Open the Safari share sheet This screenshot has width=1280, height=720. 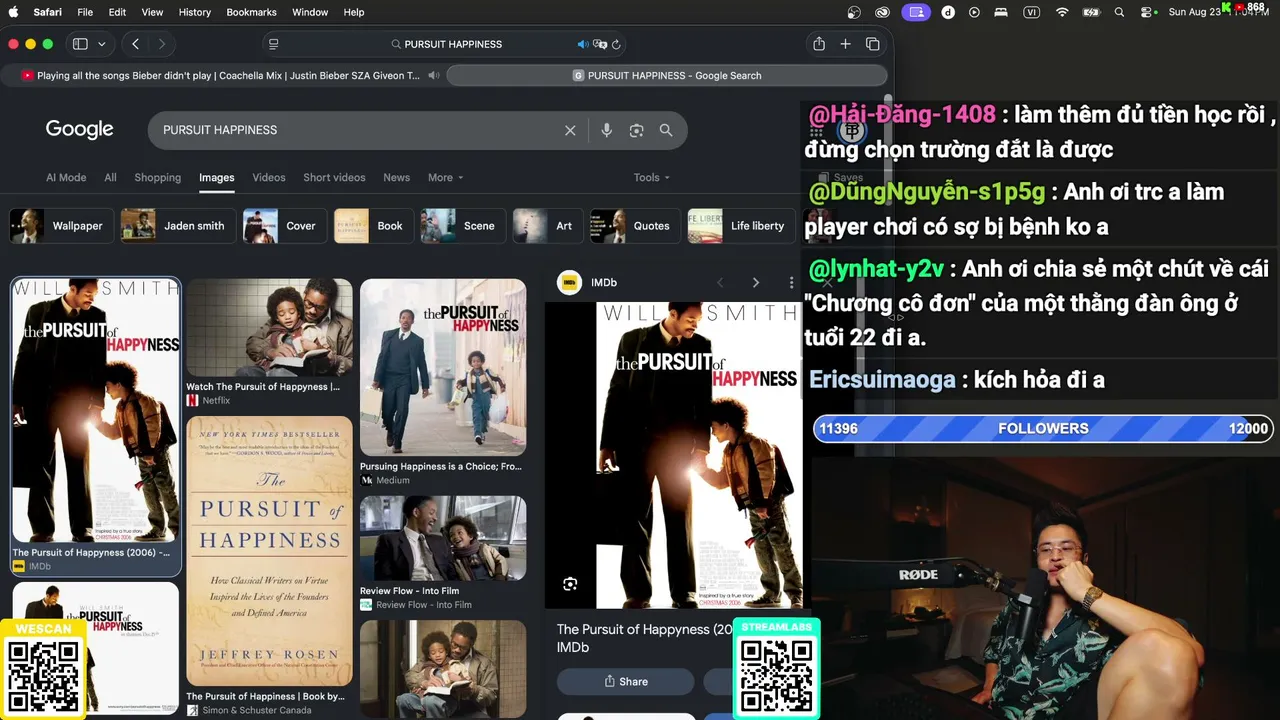click(819, 44)
